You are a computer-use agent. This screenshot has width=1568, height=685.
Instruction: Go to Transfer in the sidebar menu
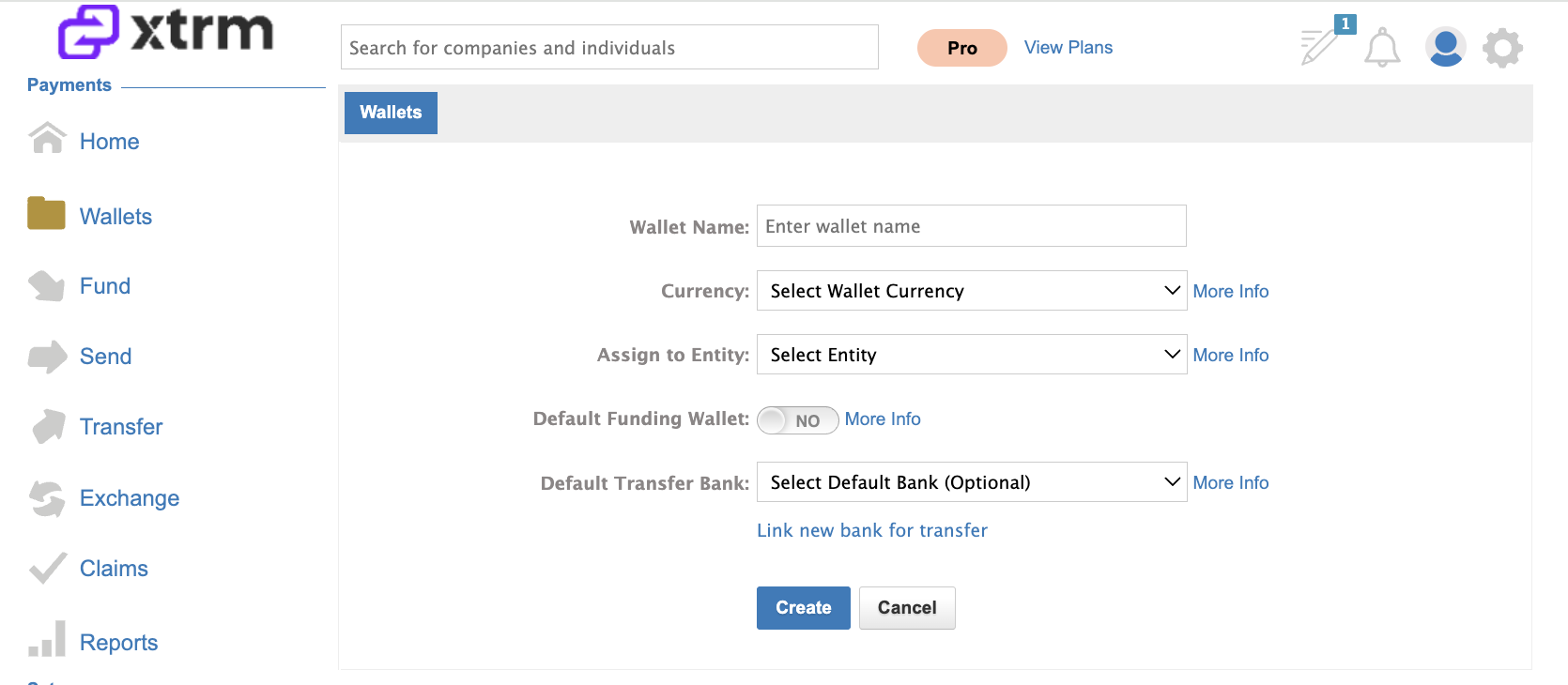pyautogui.click(x=121, y=427)
